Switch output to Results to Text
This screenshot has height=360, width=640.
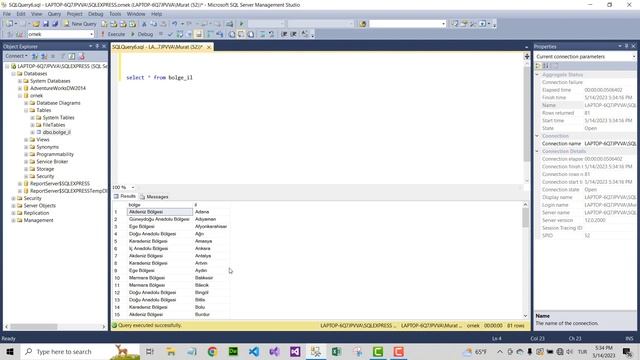[x=232, y=34]
